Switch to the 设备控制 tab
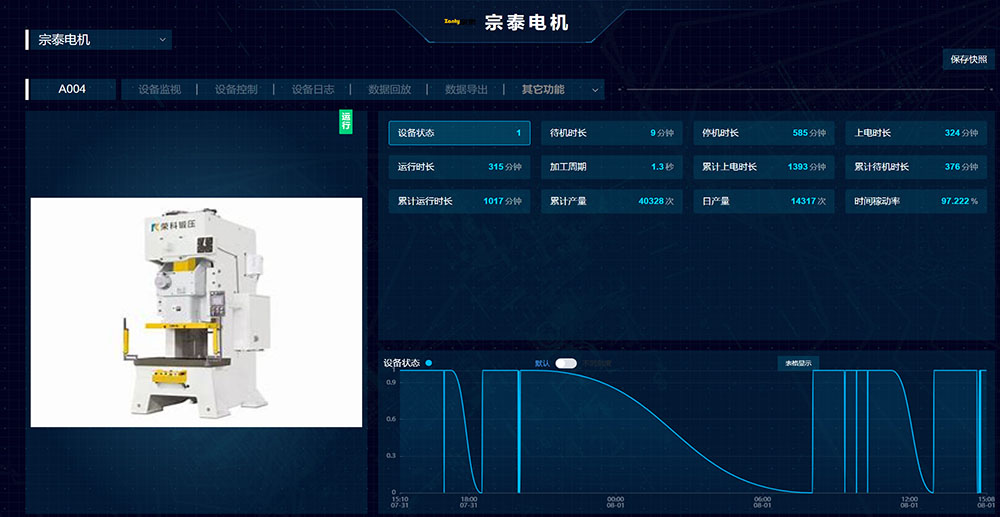 [x=236, y=90]
